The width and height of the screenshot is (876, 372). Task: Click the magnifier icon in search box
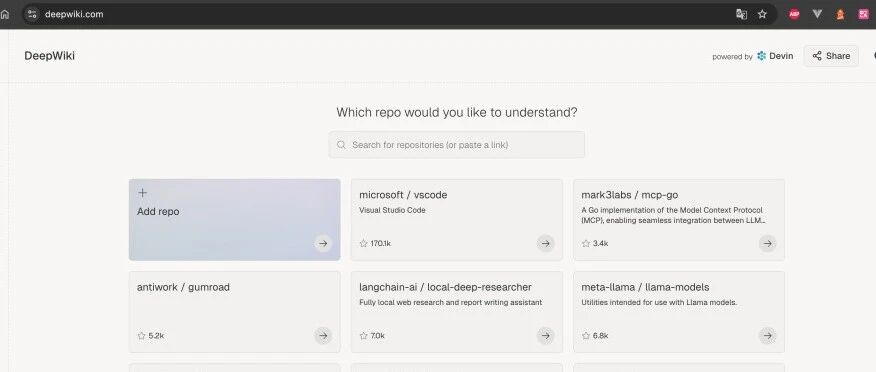341,145
